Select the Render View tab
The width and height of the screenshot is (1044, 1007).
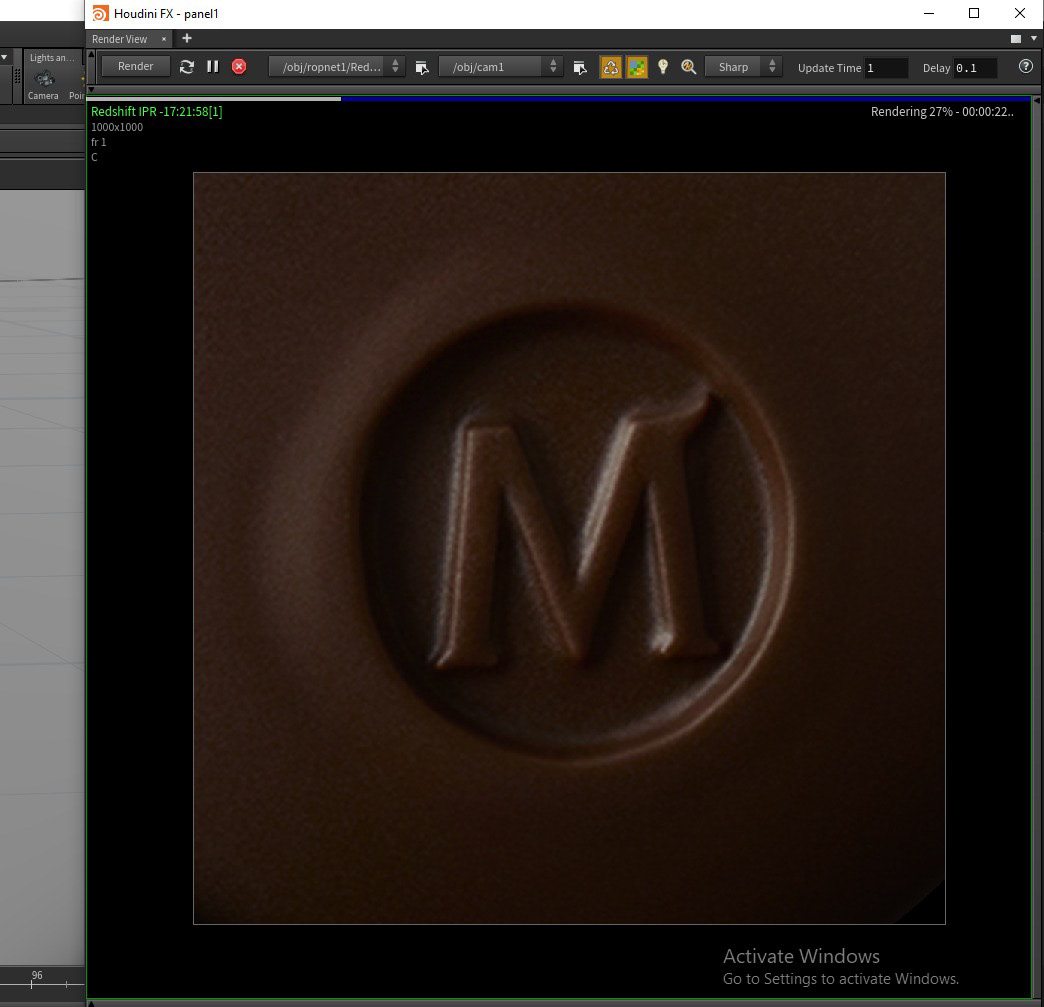tap(120, 39)
